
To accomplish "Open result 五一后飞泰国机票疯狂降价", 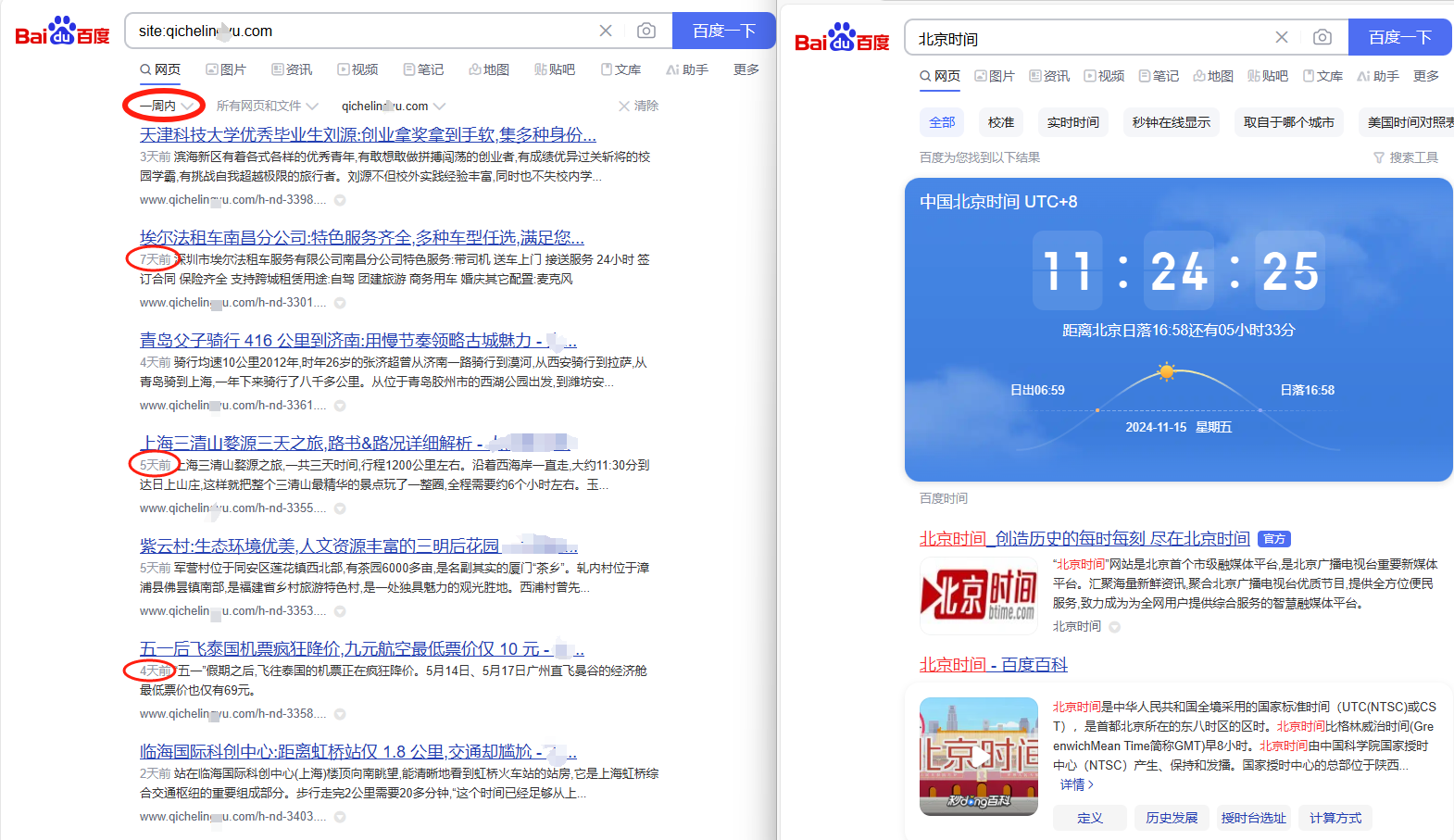I will [362, 649].
